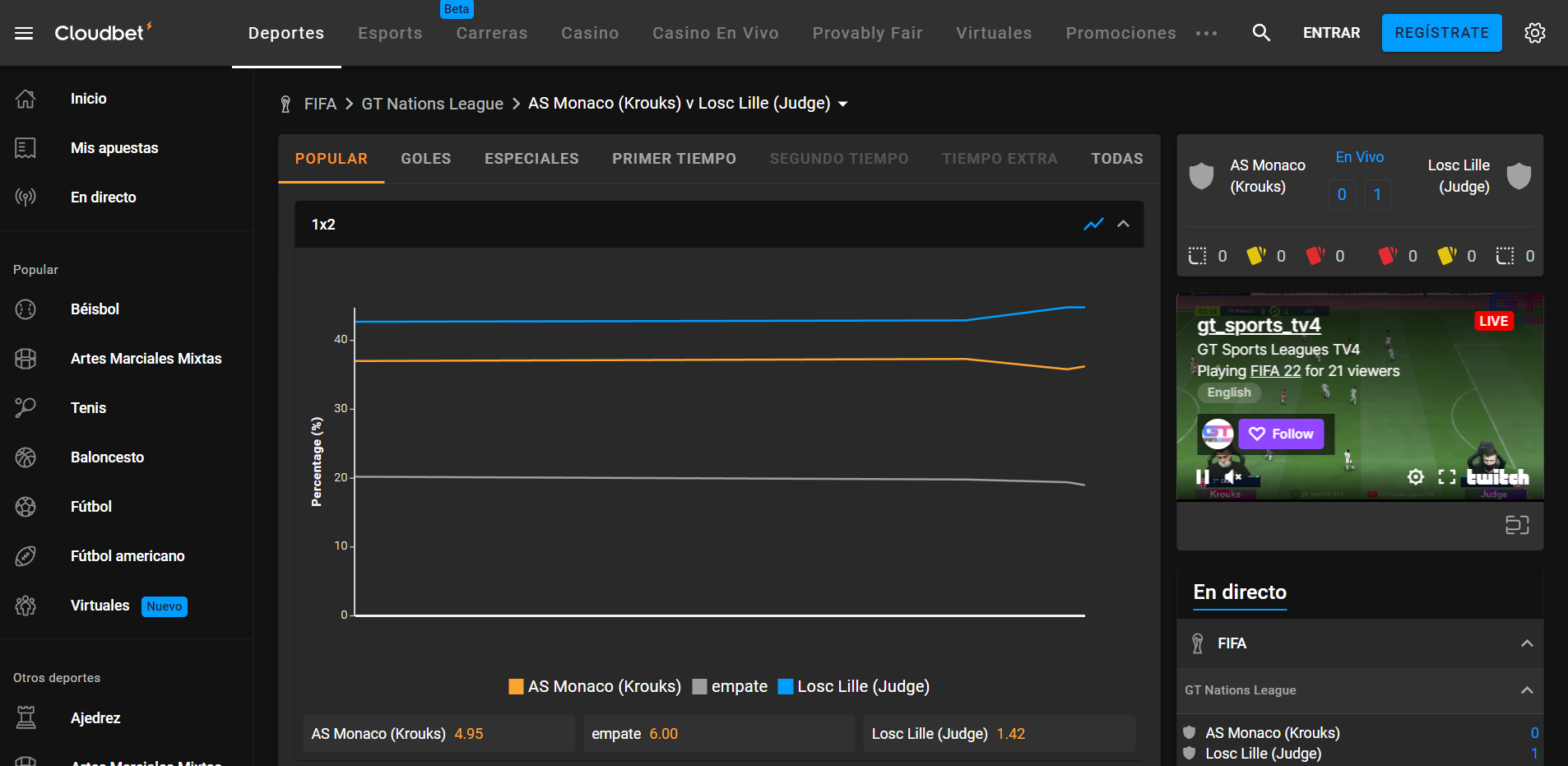Click the Twitch logo on the stream
Image resolution: width=1568 pixels, height=766 pixels.
pyautogui.click(x=1497, y=477)
